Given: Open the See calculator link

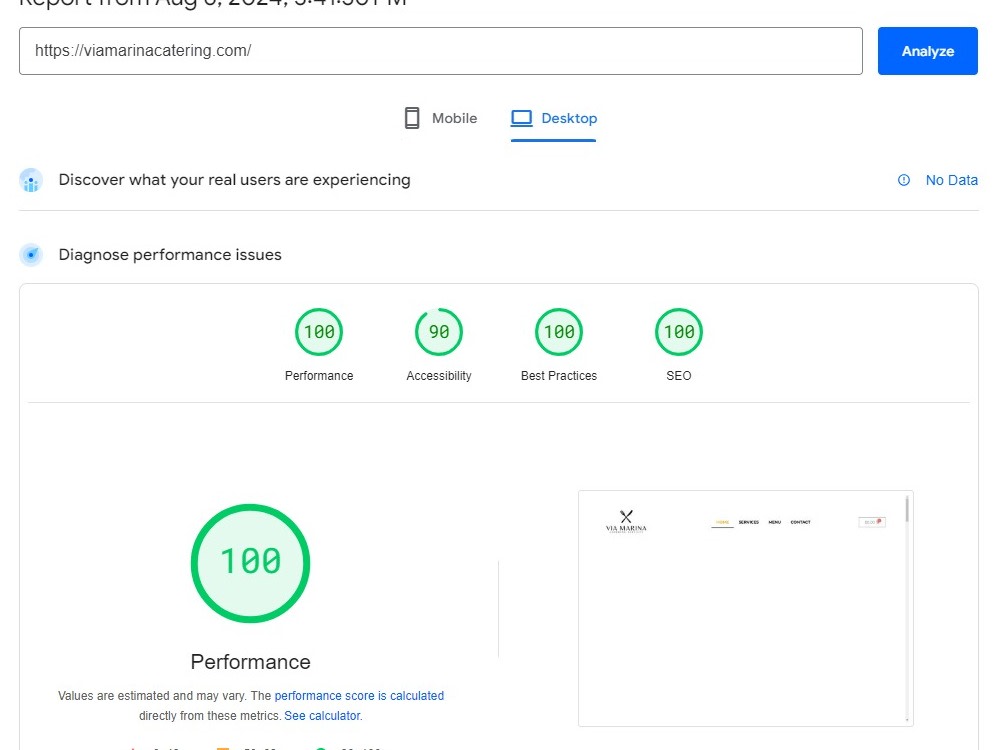Looking at the screenshot, I should point(322,716).
